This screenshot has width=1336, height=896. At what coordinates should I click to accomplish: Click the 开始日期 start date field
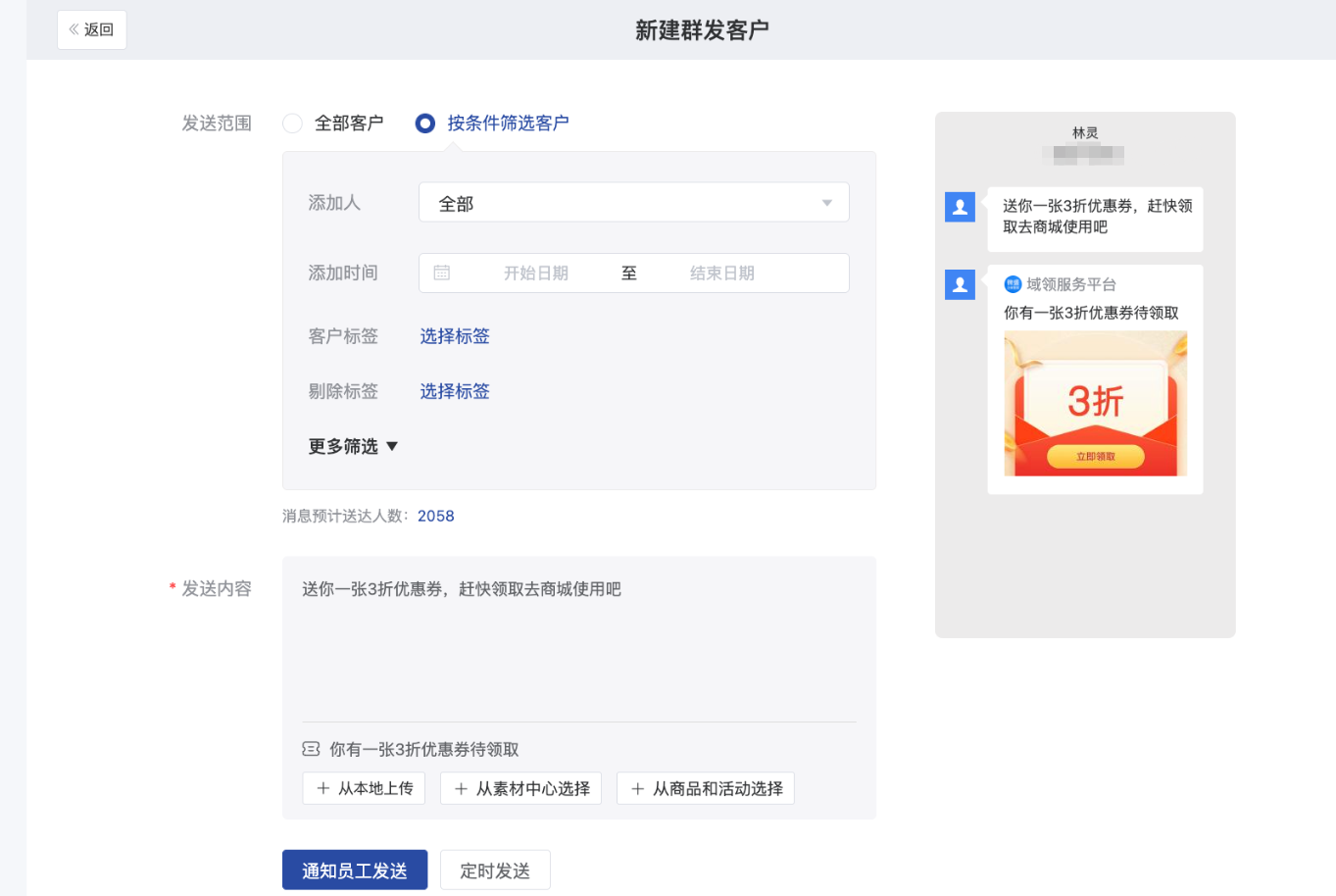[535, 274]
